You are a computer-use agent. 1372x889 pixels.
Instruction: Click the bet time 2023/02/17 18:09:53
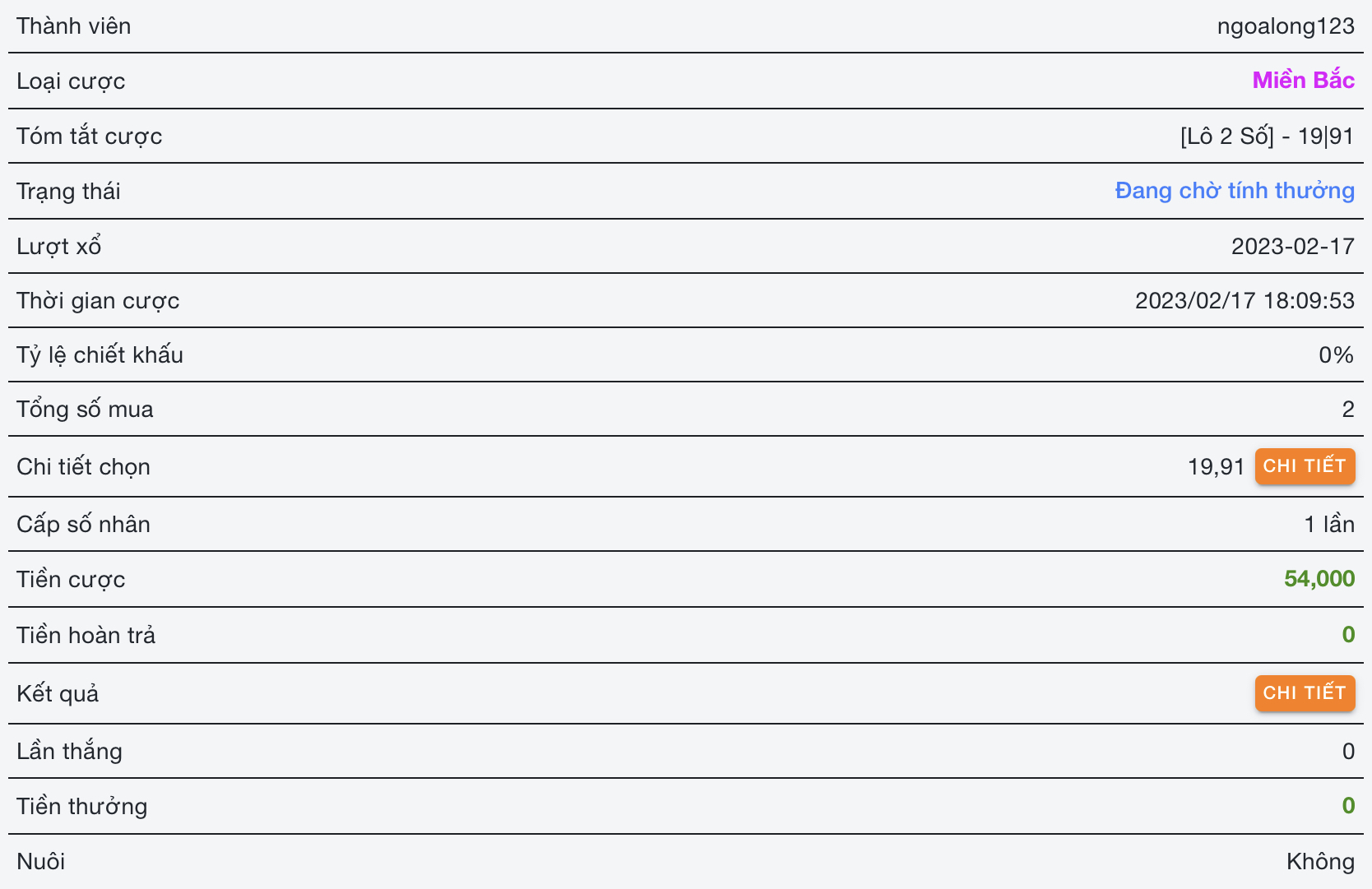pos(1244,300)
